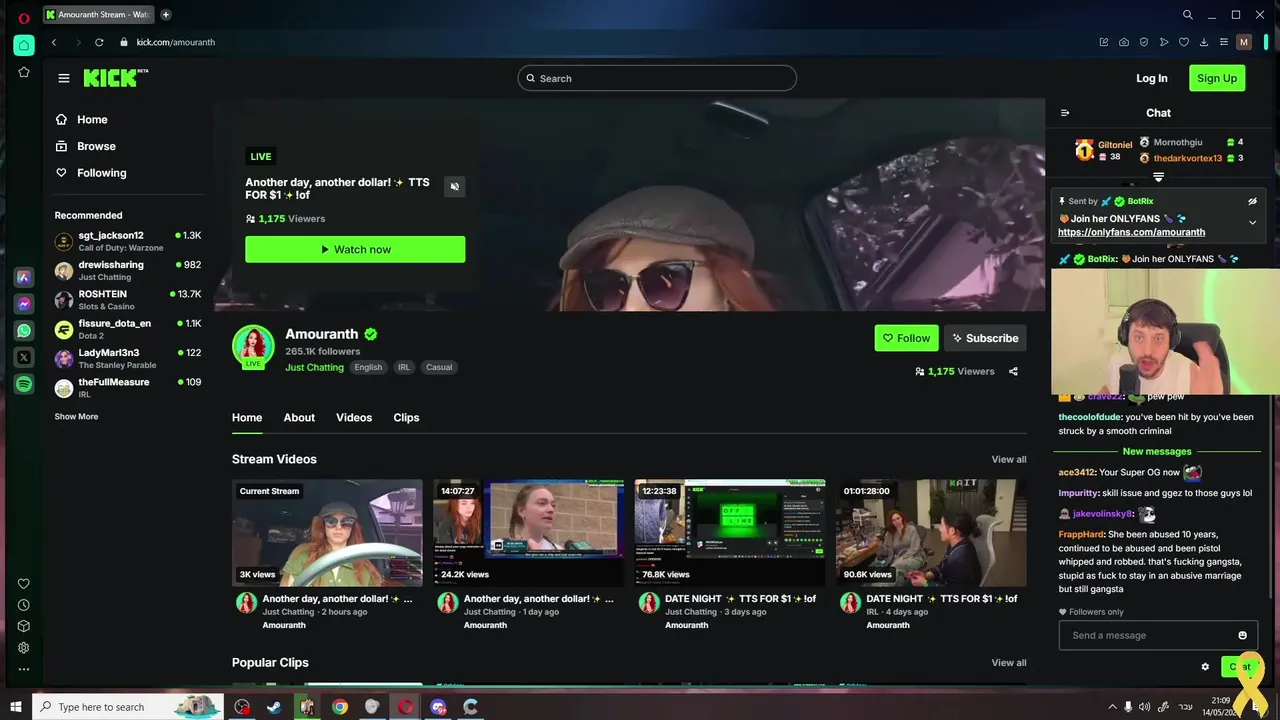Click the Sign Up button

[x=1217, y=78]
